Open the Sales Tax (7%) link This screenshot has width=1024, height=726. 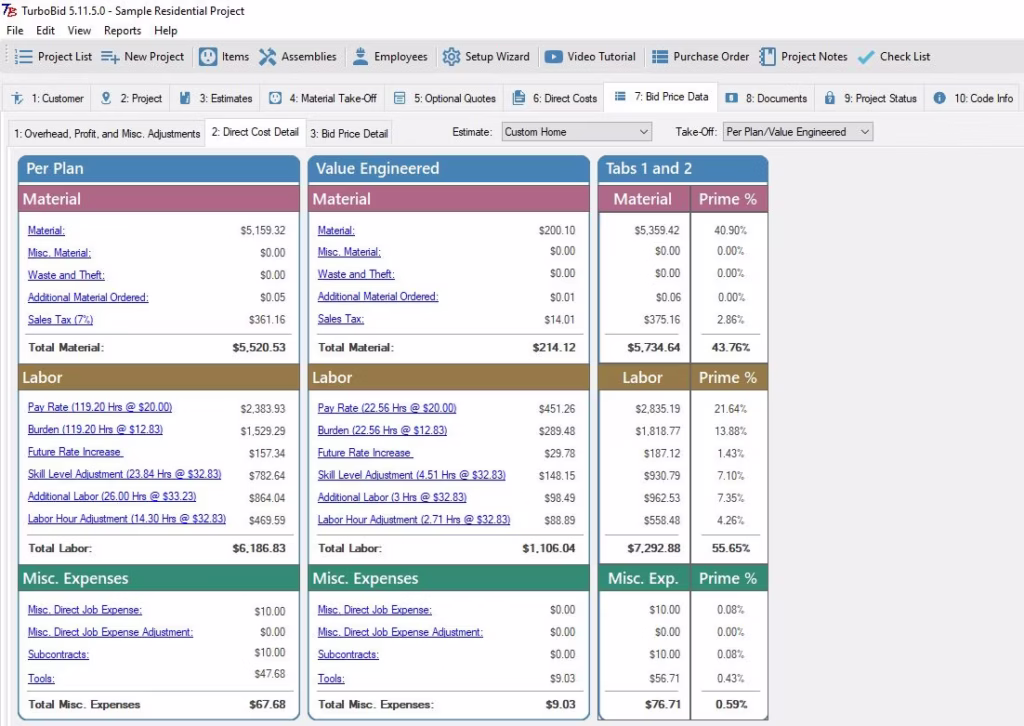pos(60,319)
